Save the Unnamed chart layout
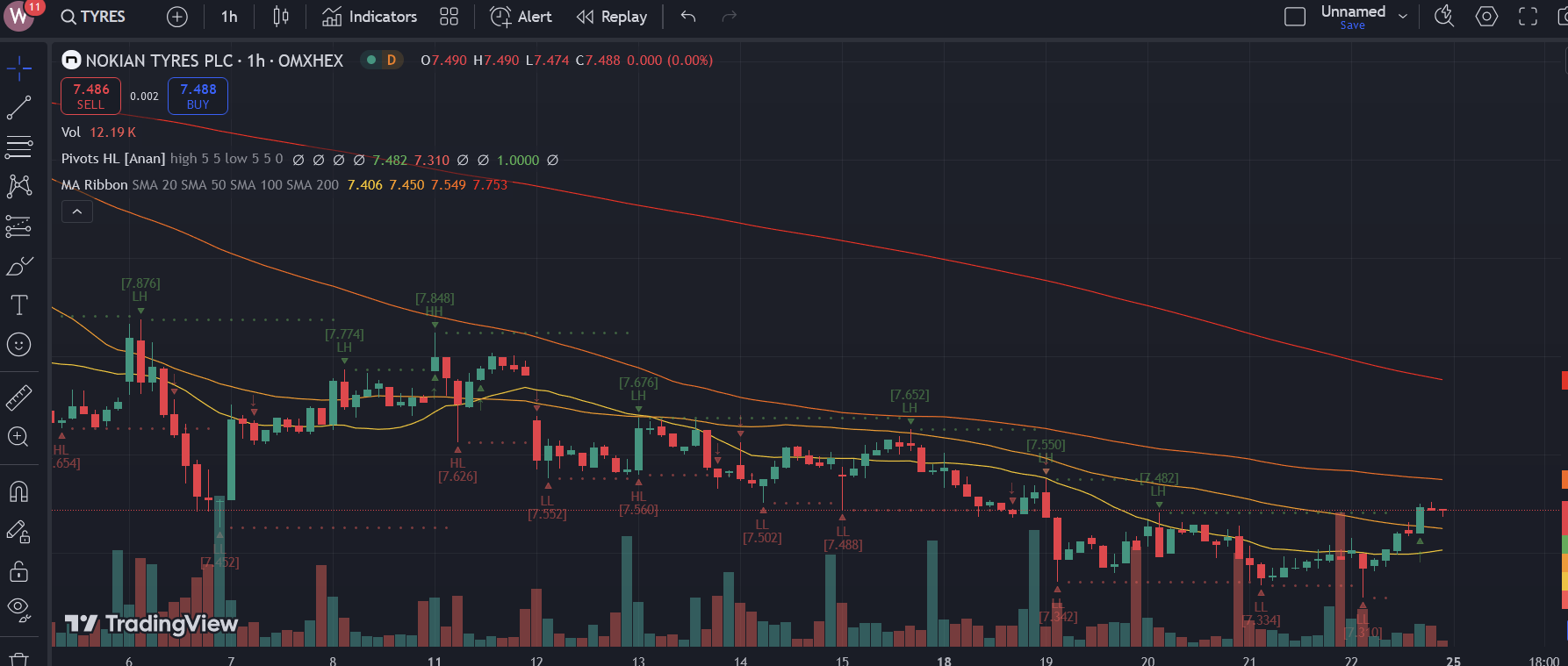Image resolution: width=1568 pixels, height=666 pixels. point(1353,25)
